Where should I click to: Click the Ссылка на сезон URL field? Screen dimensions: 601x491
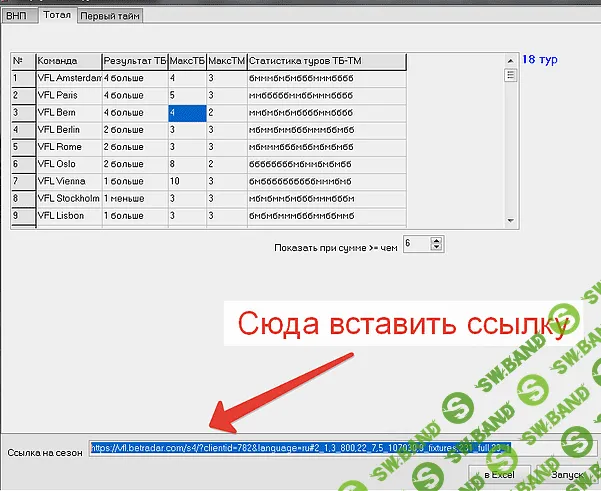(343, 448)
